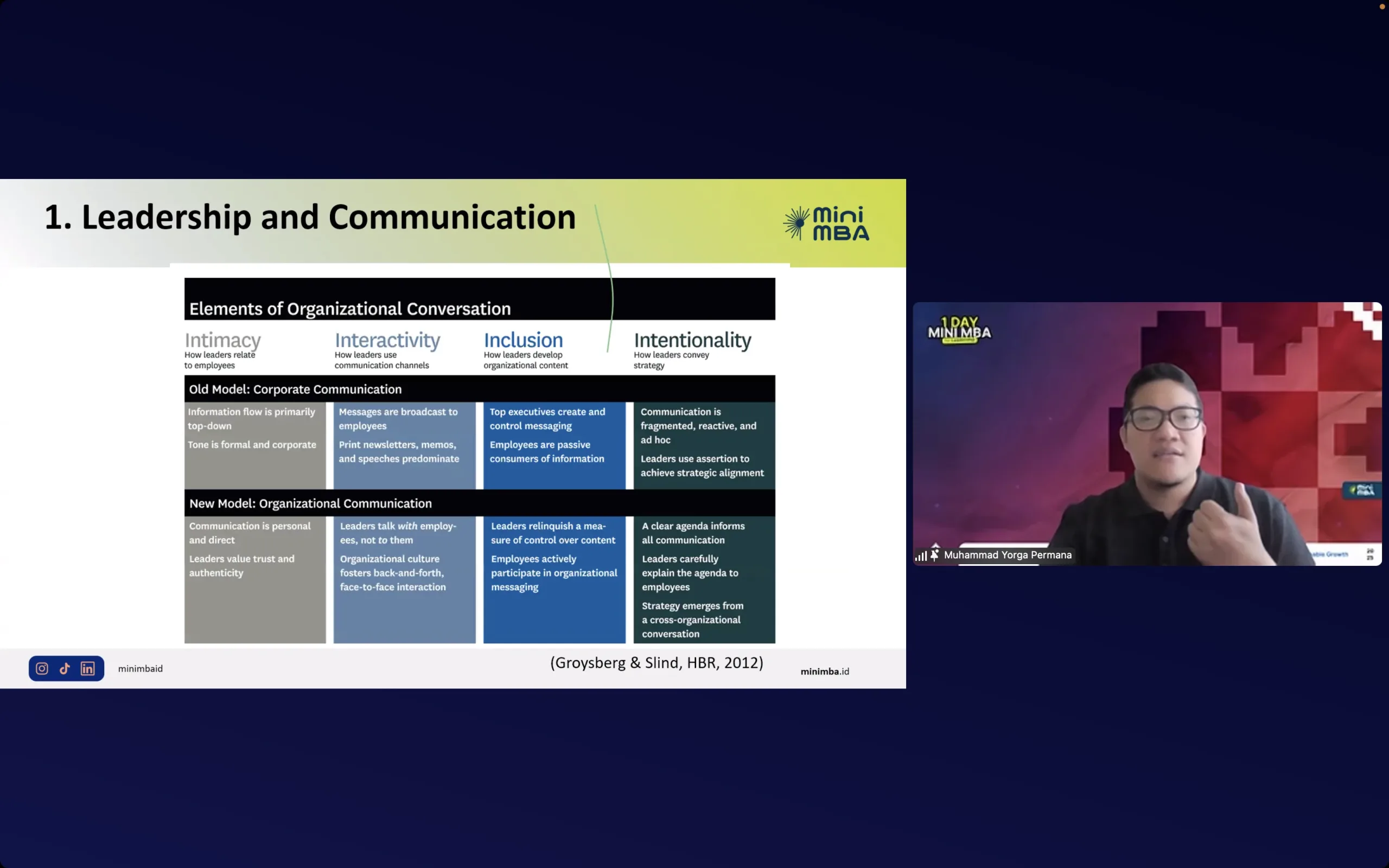Click the Old Model: Corporate Communication bar
The image size is (1389, 868).
(x=479, y=388)
